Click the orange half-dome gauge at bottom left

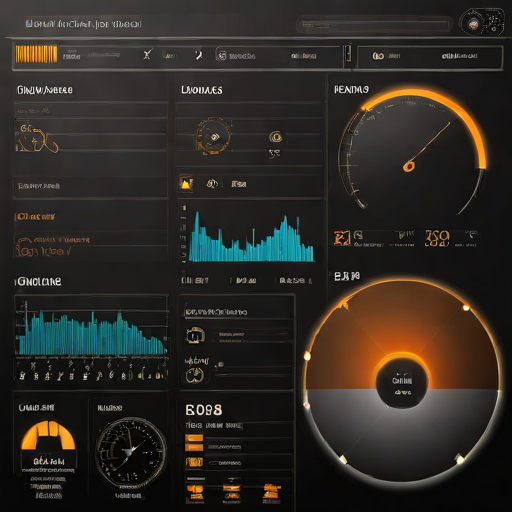coord(48,436)
